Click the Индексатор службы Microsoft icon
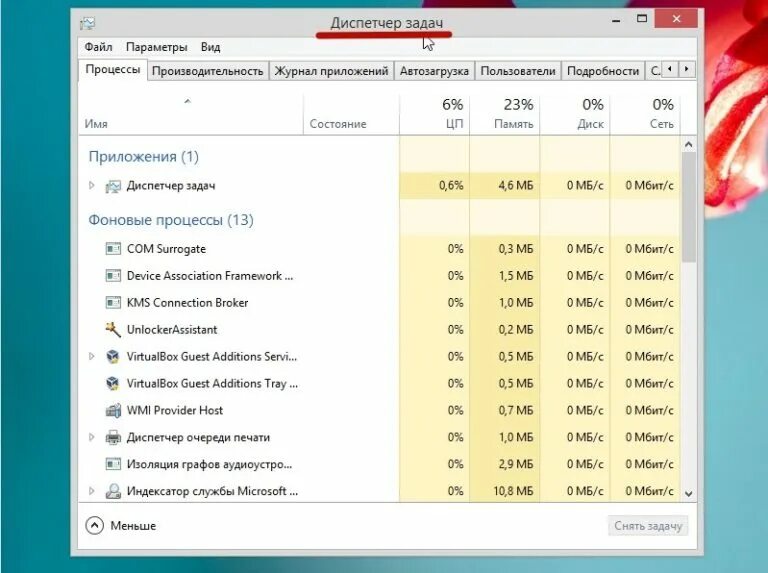The height and width of the screenshot is (573, 768). click(x=113, y=491)
